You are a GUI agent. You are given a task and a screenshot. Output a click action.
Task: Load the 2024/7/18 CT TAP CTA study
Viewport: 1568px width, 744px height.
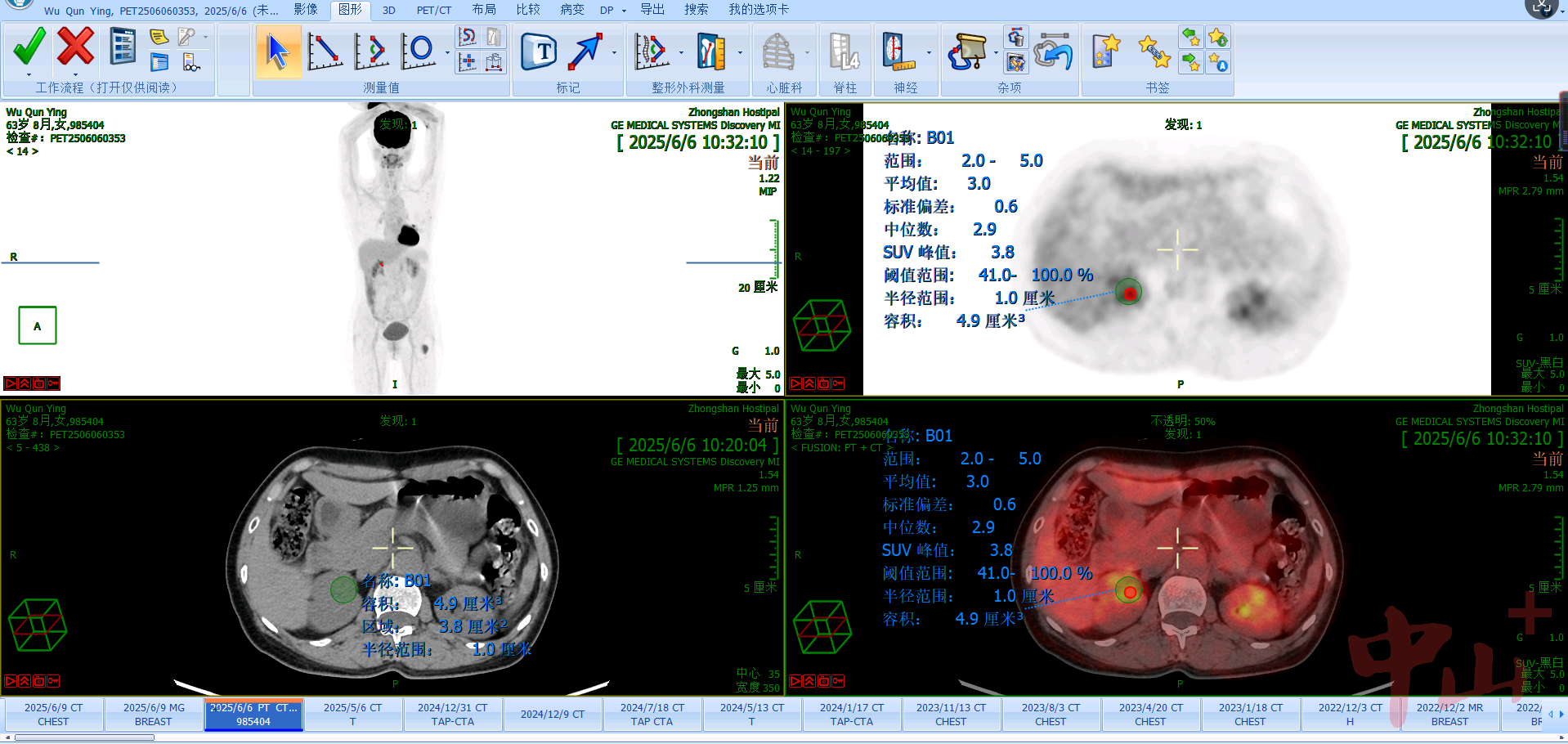[652, 715]
